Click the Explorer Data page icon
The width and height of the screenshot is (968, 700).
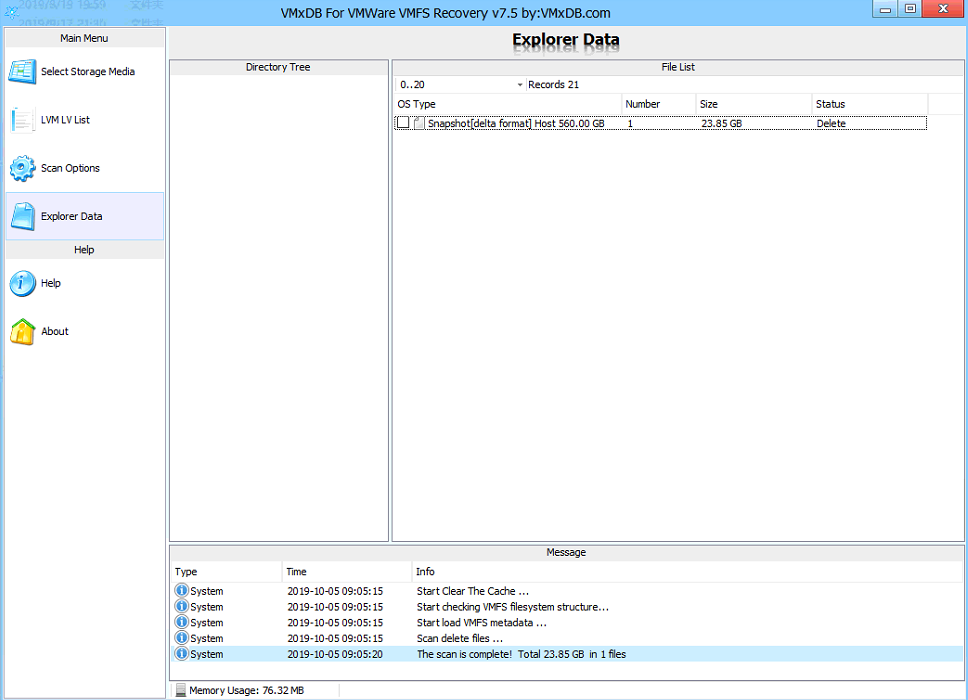coord(23,216)
